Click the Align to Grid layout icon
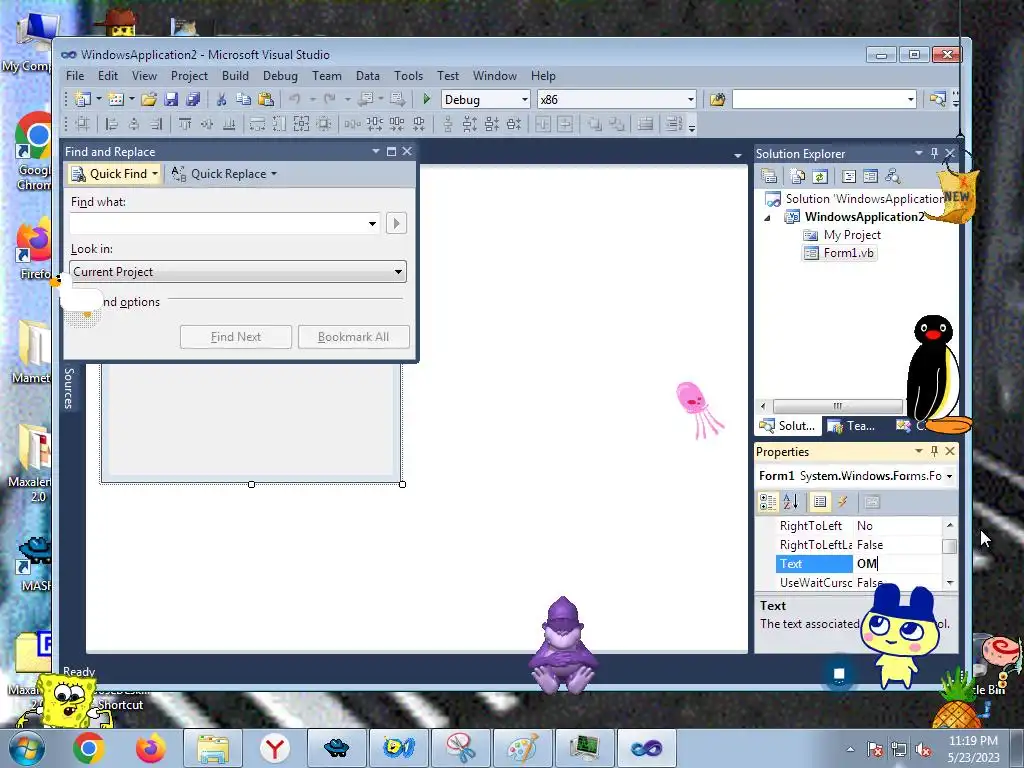 click(83, 123)
